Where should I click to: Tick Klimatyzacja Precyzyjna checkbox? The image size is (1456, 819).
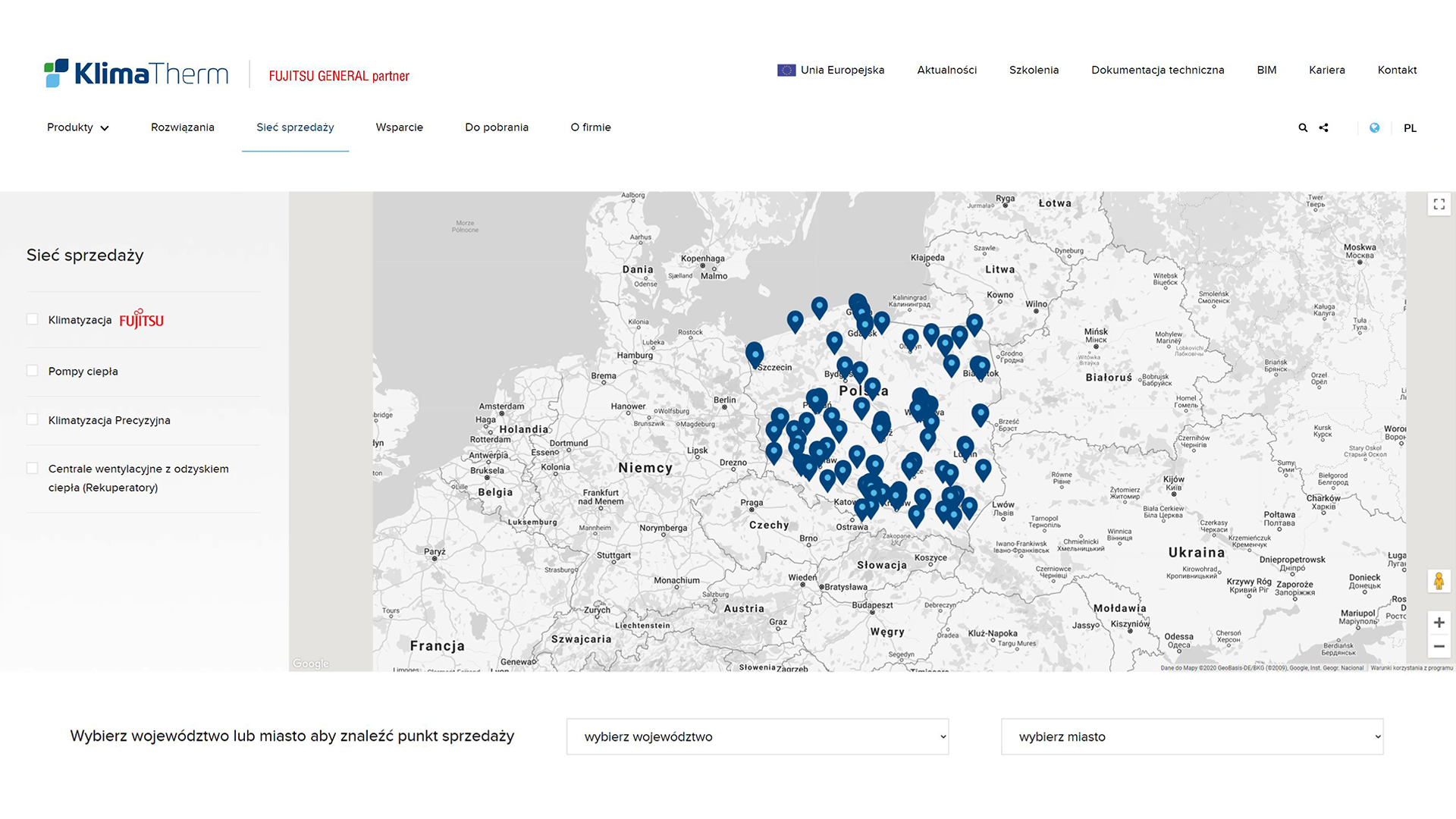tap(33, 419)
